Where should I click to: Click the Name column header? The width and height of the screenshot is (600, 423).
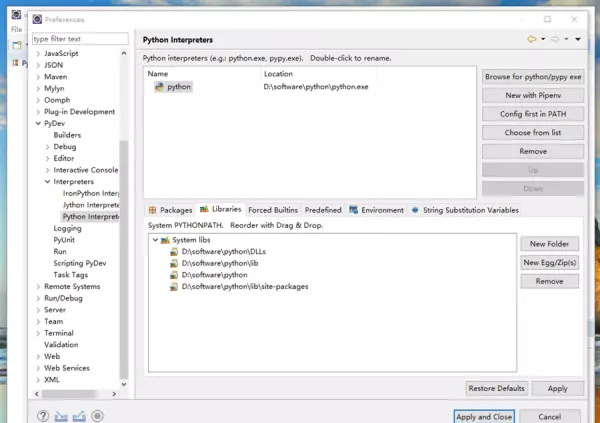158,74
